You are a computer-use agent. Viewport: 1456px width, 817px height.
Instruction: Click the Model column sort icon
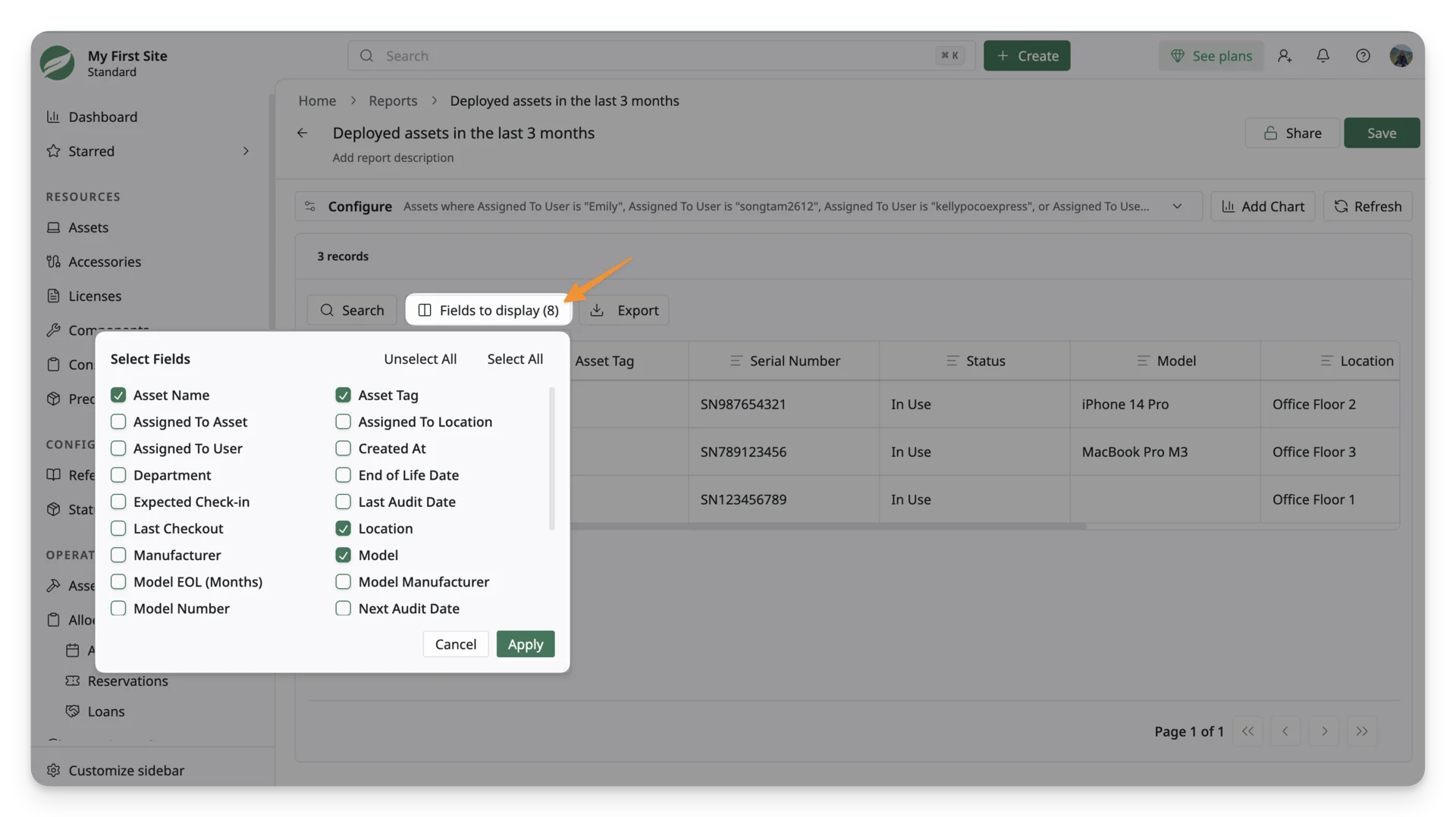(x=1143, y=361)
